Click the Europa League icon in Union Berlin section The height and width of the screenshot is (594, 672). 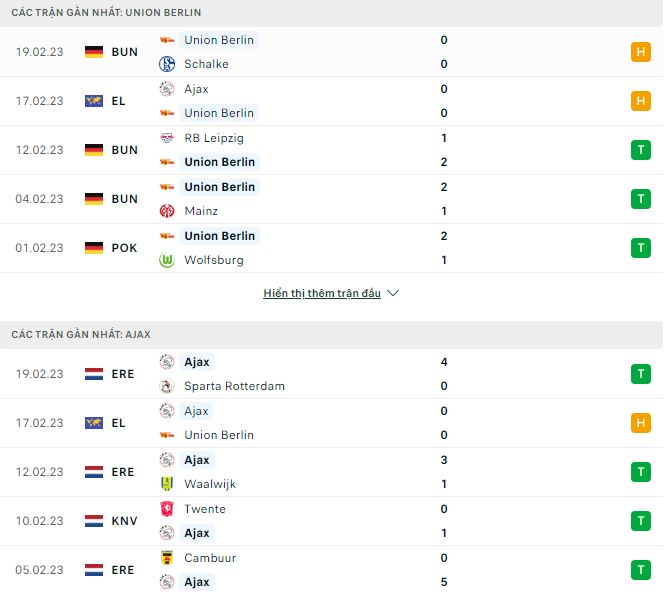click(x=94, y=101)
